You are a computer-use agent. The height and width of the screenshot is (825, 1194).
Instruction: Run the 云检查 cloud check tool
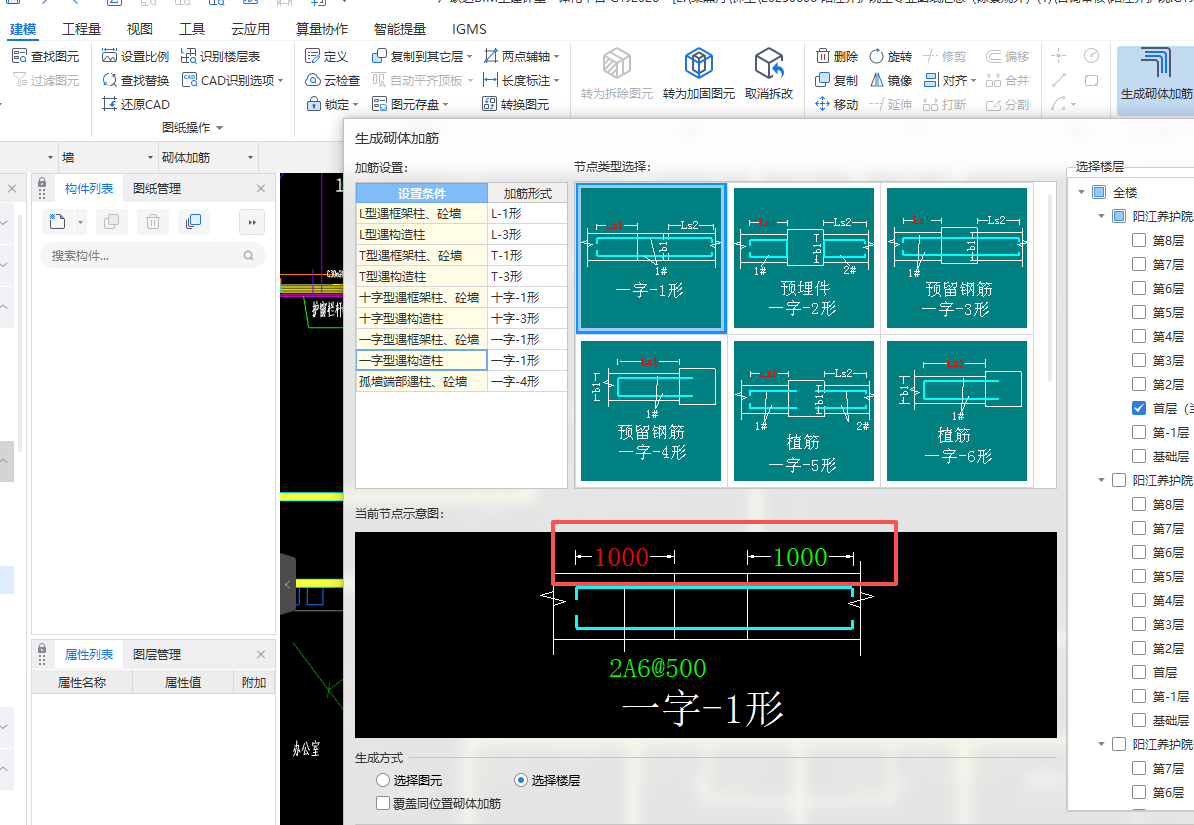coord(333,80)
